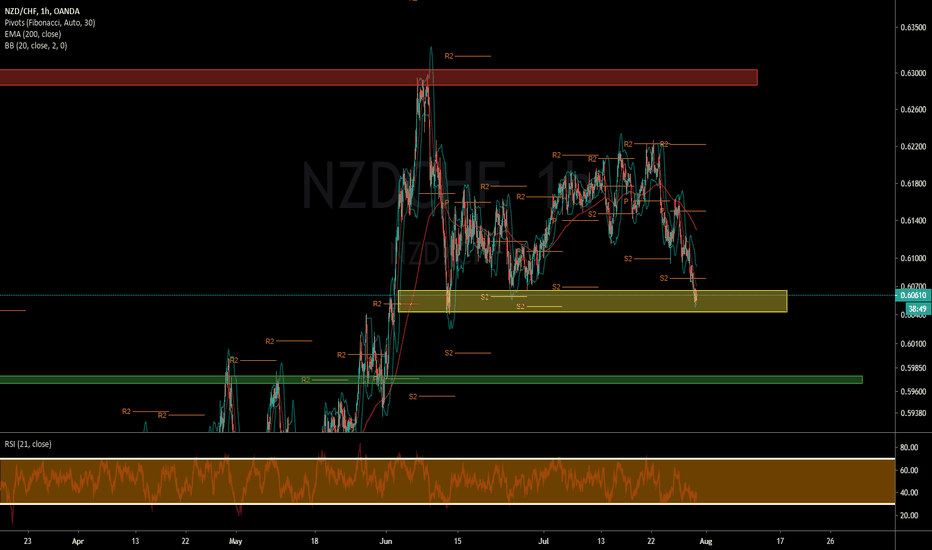This screenshot has width=932, height=550.
Task: Click the 18 date label on time axis
Action: click(x=314, y=541)
